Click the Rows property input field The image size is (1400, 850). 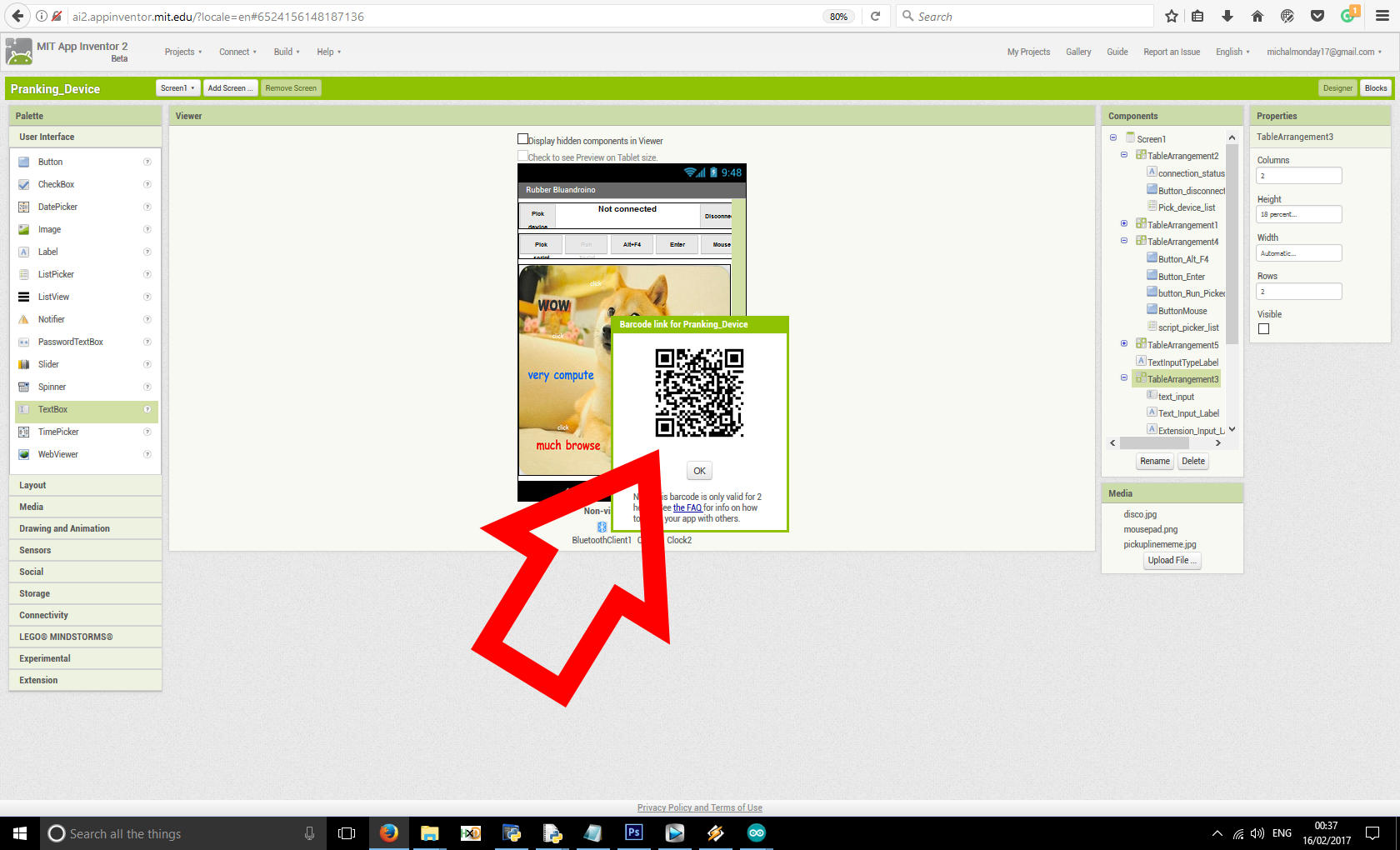click(1298, 292)
